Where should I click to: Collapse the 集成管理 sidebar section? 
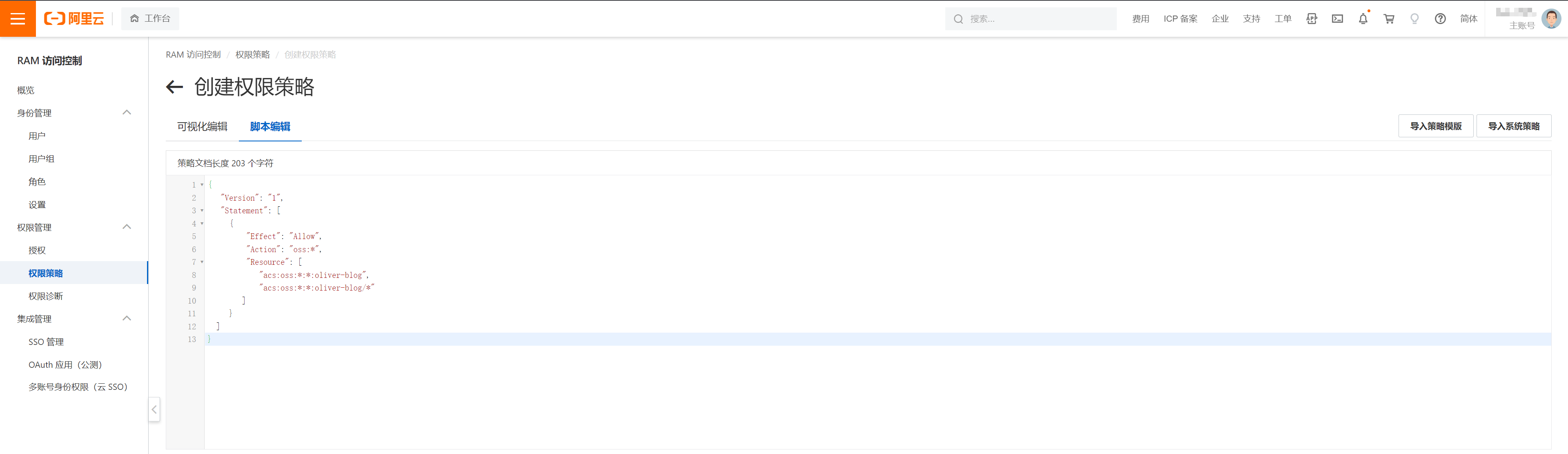click(x=127, y=319)
